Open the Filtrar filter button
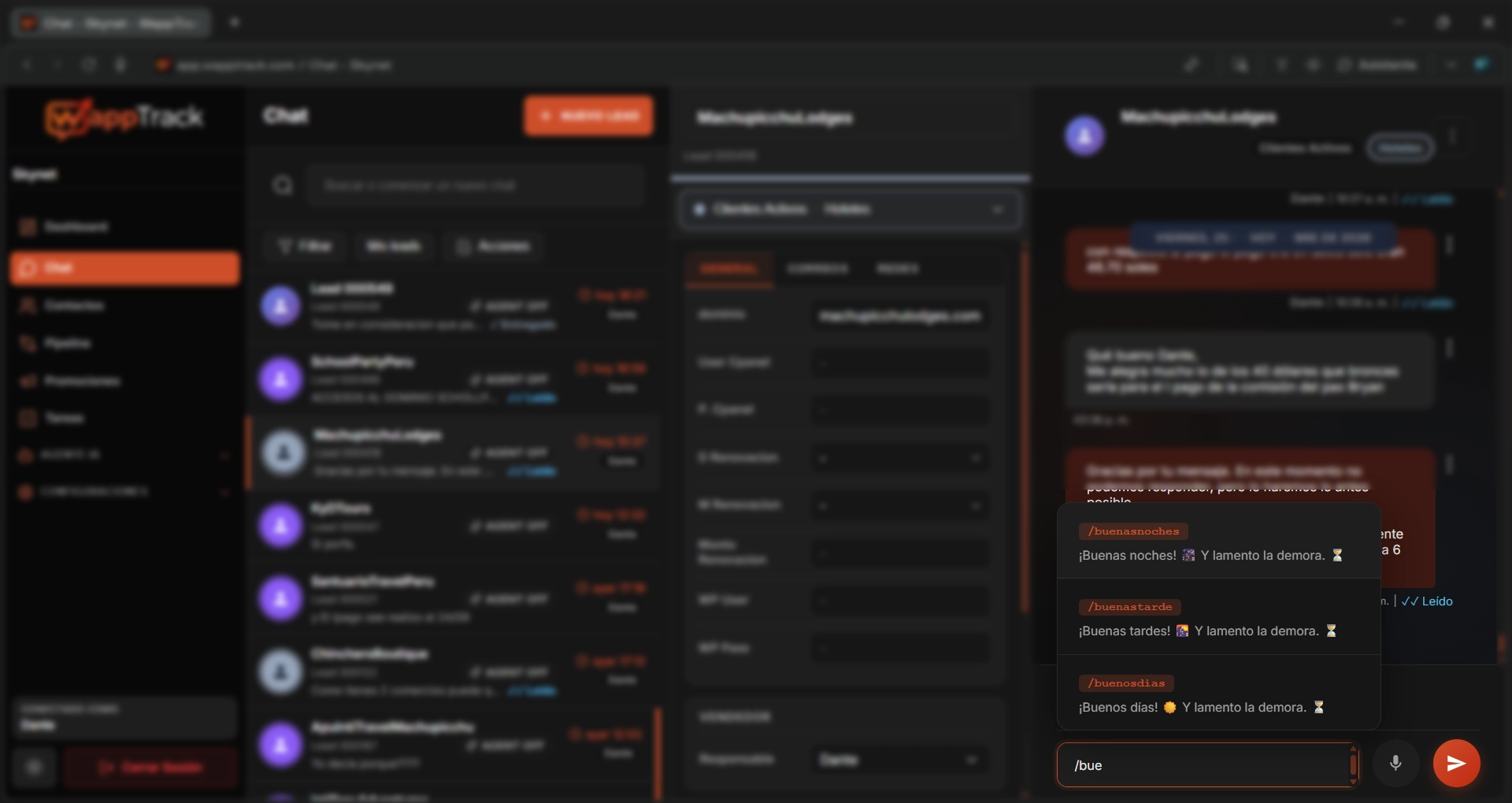 [306, 246]
